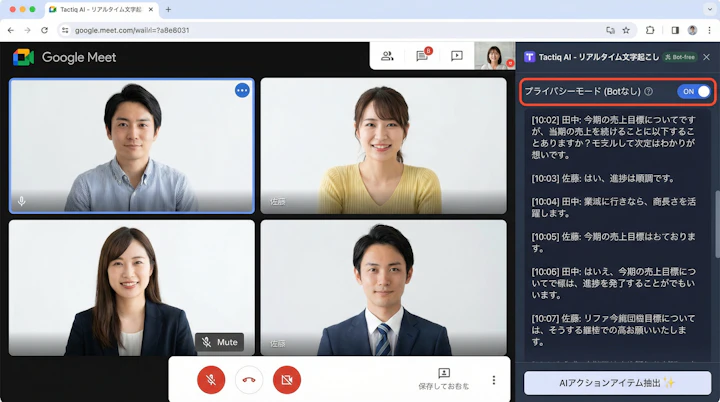
Task: Open Chrome side panel icon
Action: (x=675, y=30)
